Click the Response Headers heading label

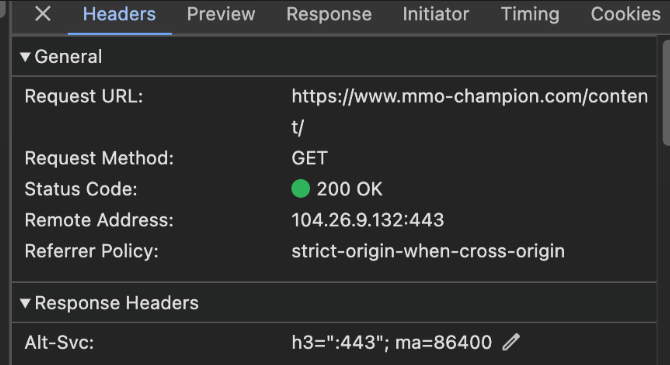(117, 303)
